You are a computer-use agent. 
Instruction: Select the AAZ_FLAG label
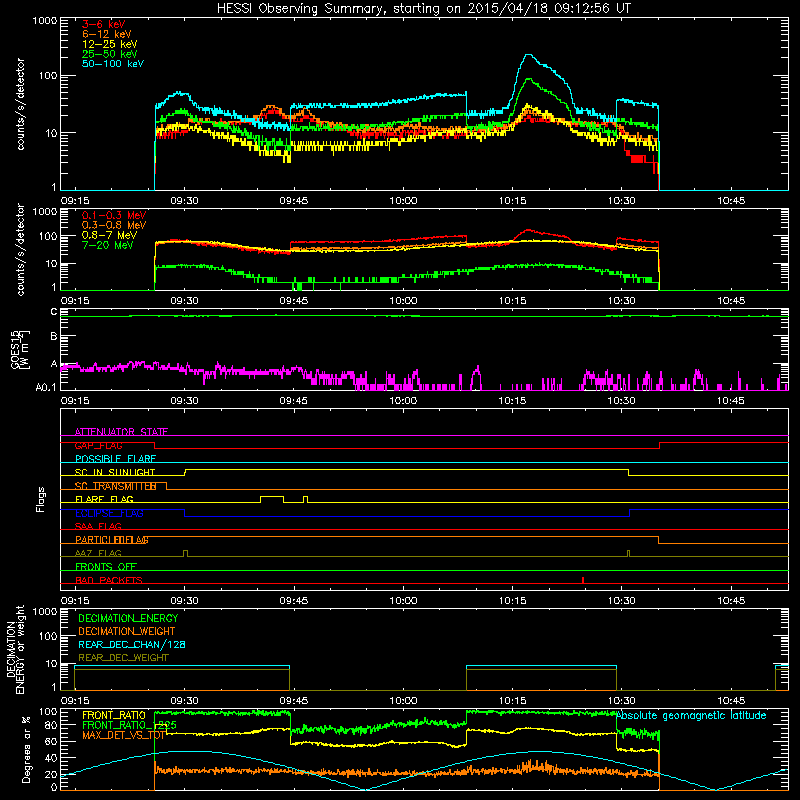(98, 553)
